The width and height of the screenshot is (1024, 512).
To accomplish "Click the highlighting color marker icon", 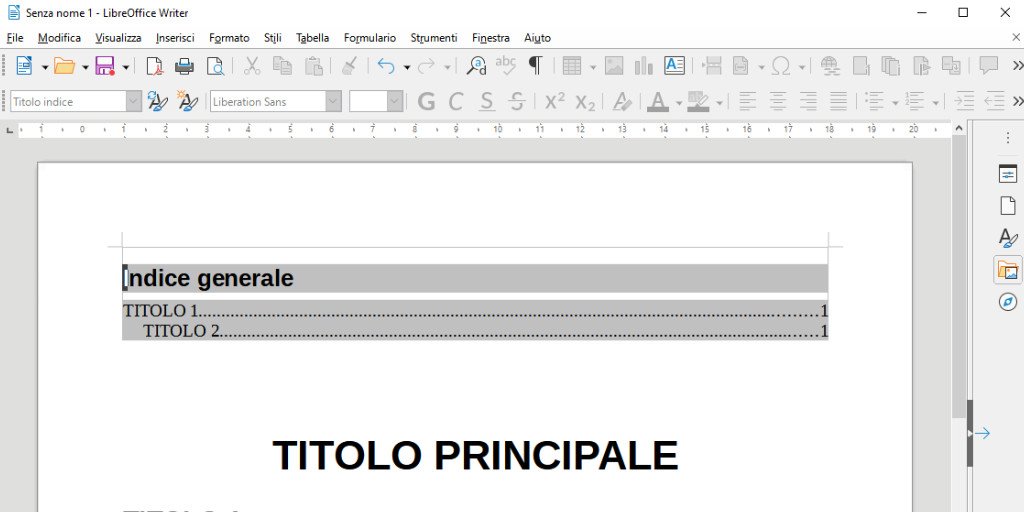I will point(698,101).
